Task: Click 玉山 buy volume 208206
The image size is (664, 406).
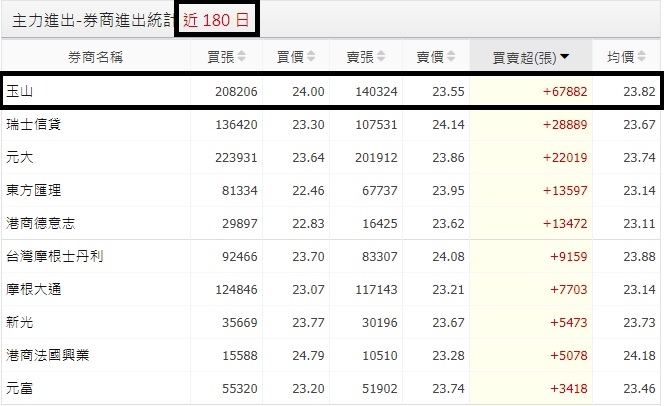Action: (236, 91)
